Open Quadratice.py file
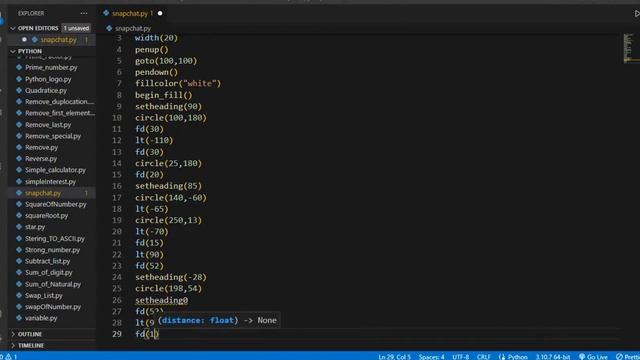This screenshot has height=360, width=640. pos(46,91)
